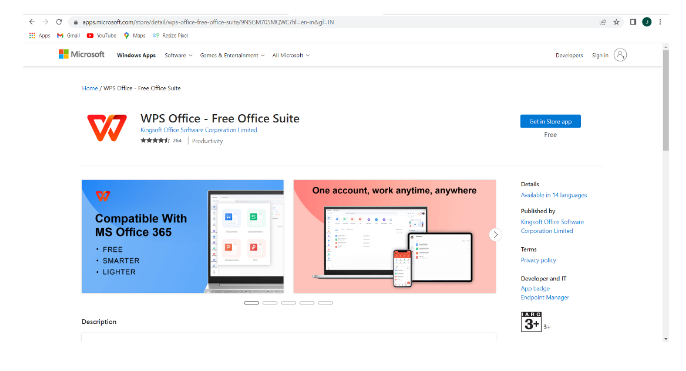Click the share page icon in address bar
Viewport: 686px width, 371px height.
click(603, 22)
